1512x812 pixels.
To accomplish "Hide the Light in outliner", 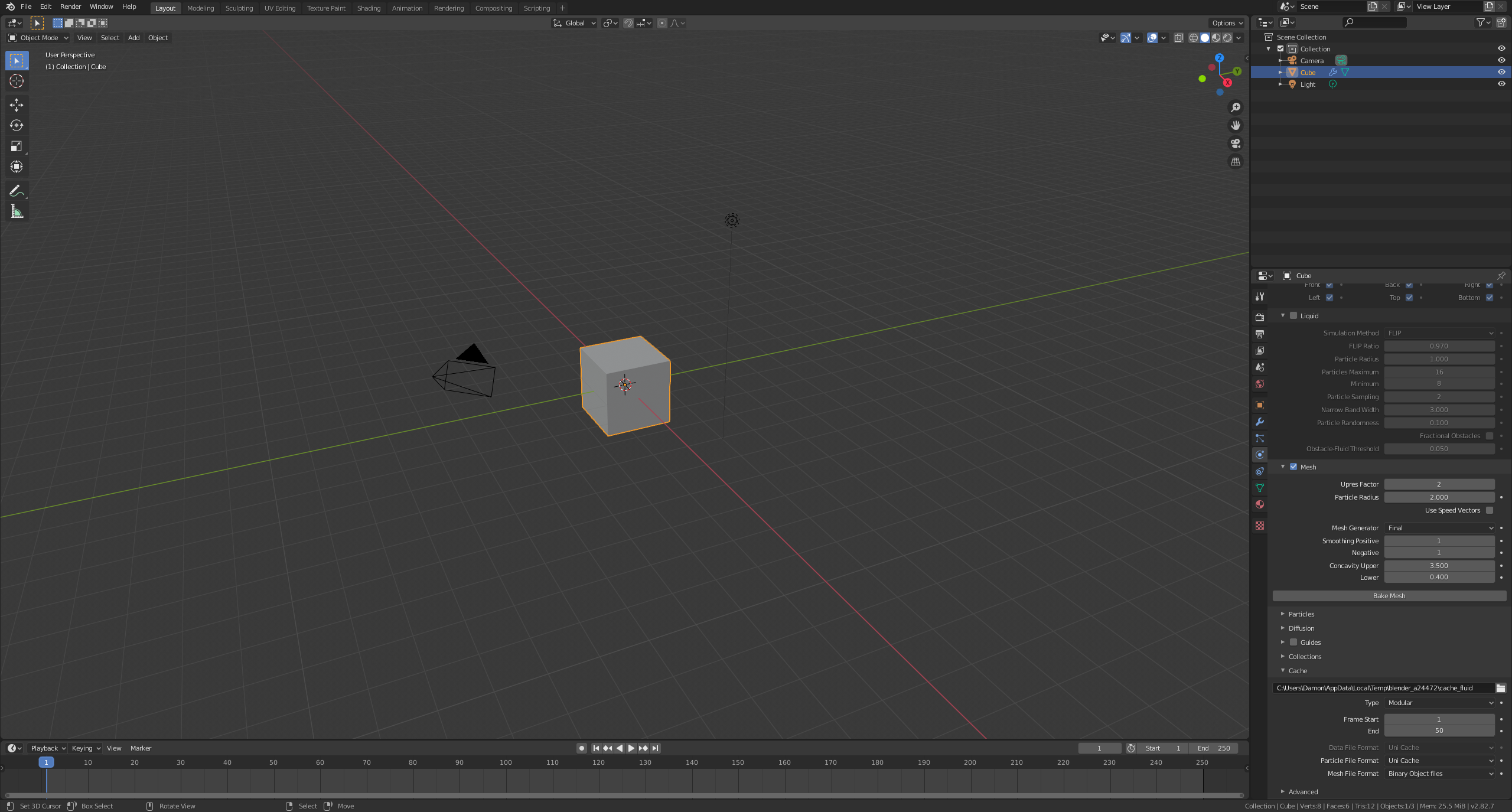I will point(1501,84).
